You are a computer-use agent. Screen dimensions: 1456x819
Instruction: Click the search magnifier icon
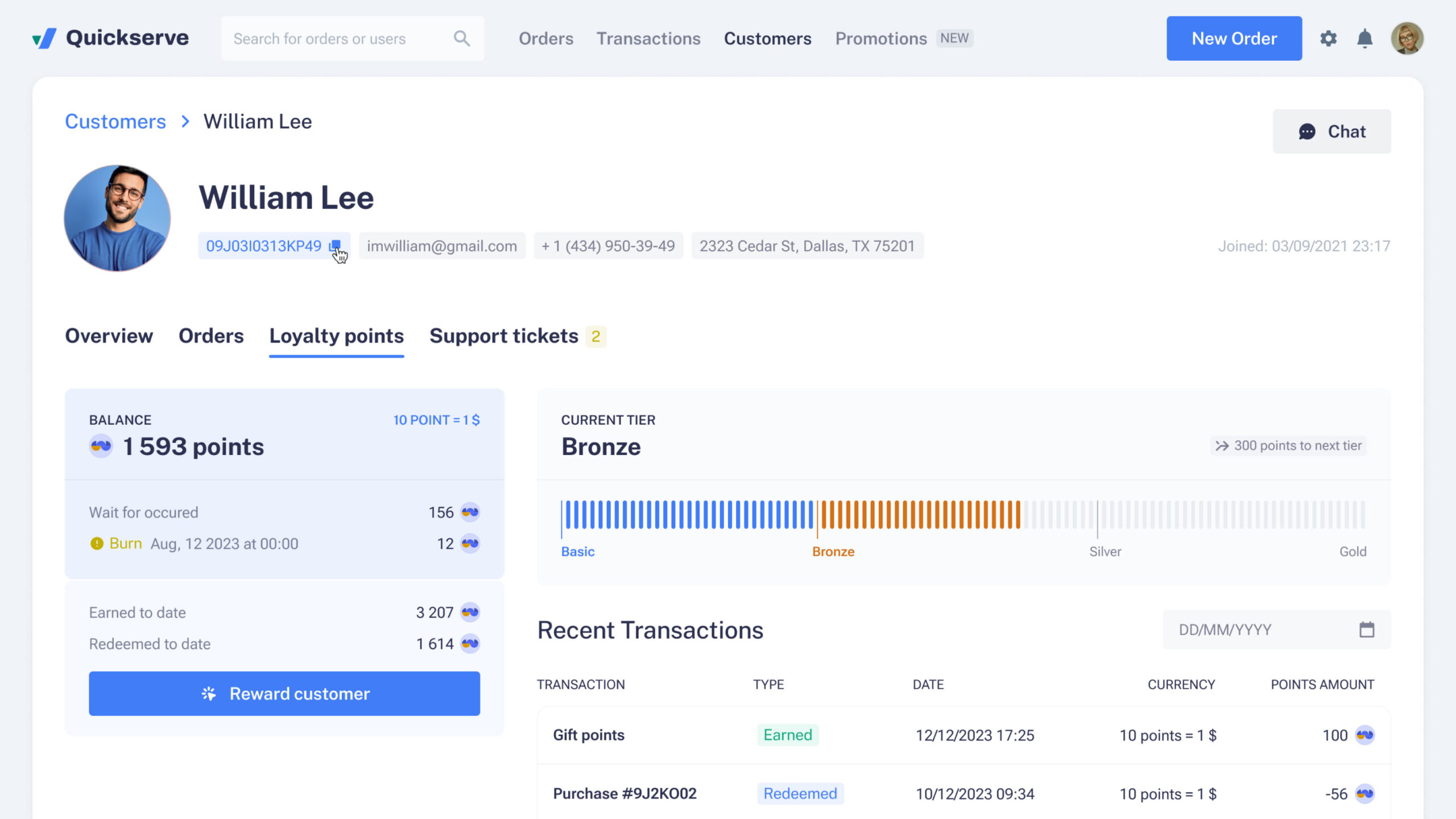click(462, 39)
